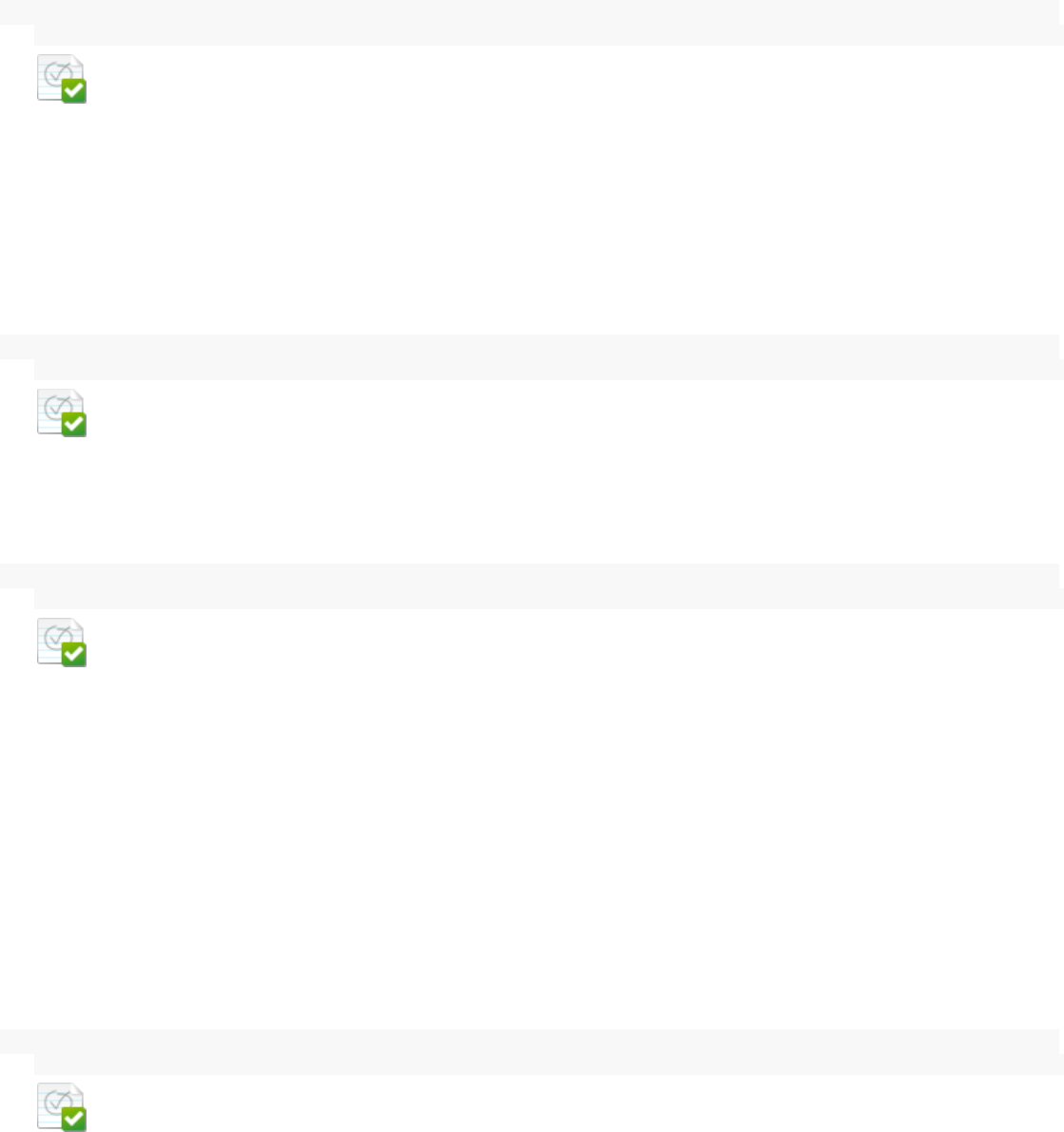This screenshot has height=1132, width=1064.
Task: Click indented sub-header strip above bottommost icon
Action: (549, 1065)
